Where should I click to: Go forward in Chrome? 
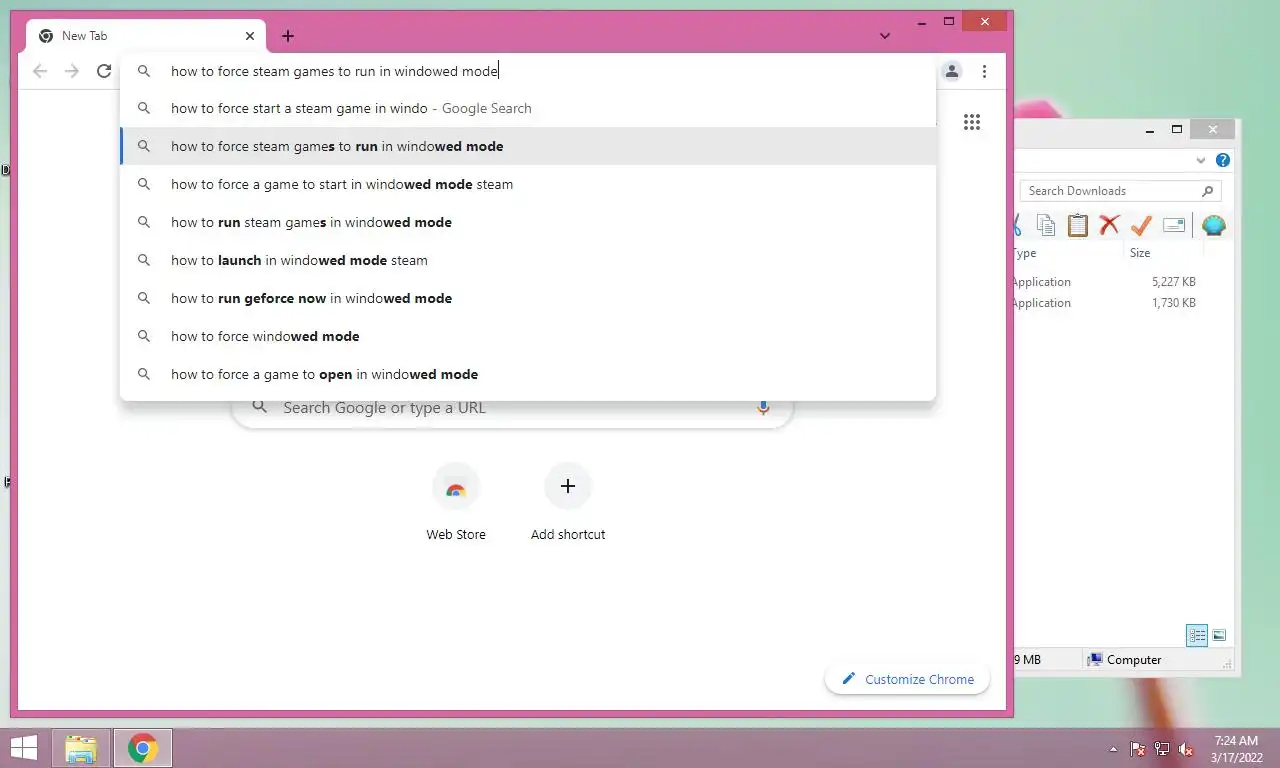(x=72, y=71)
